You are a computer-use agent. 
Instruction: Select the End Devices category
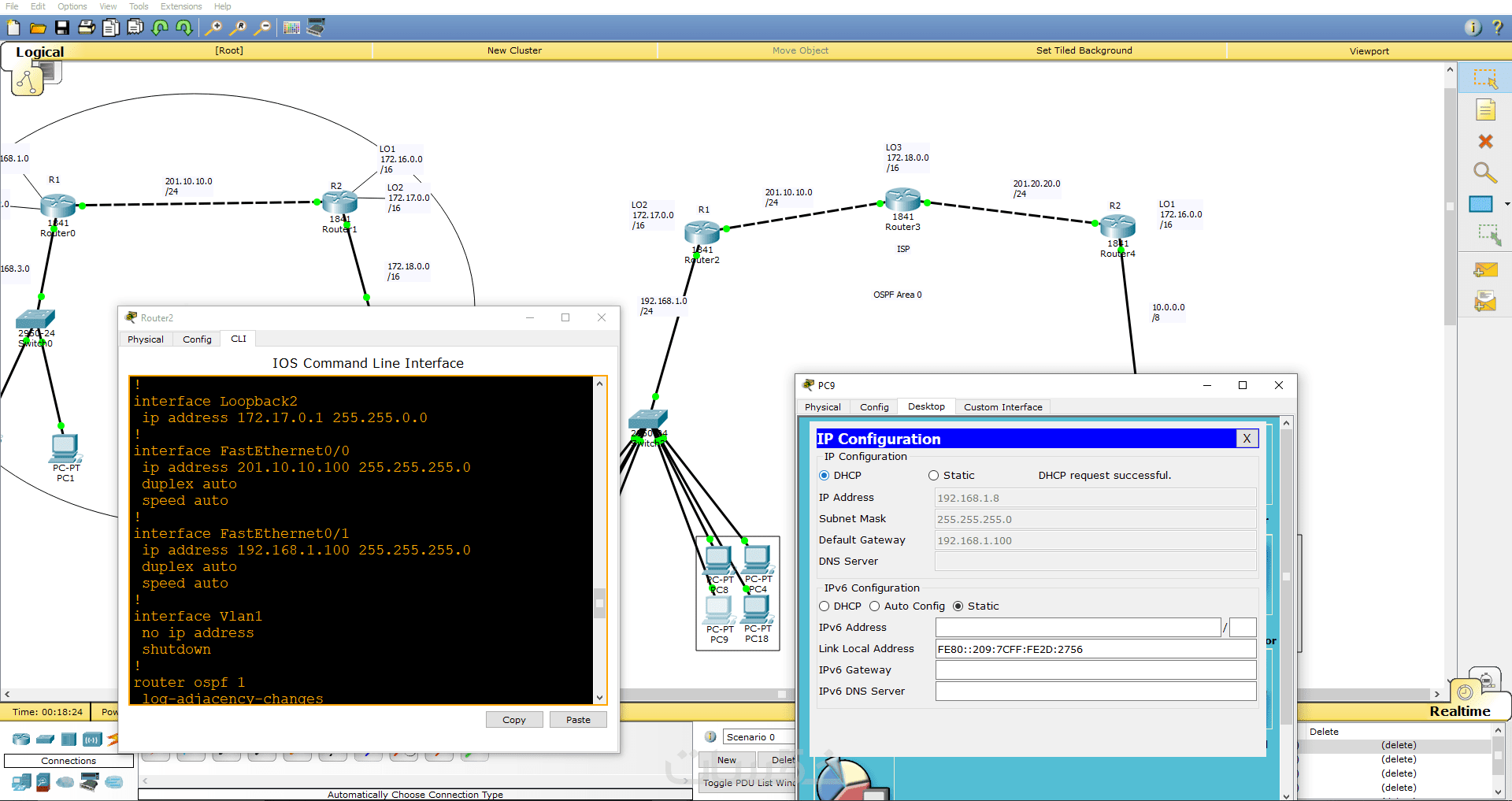[x=21, y=782]
